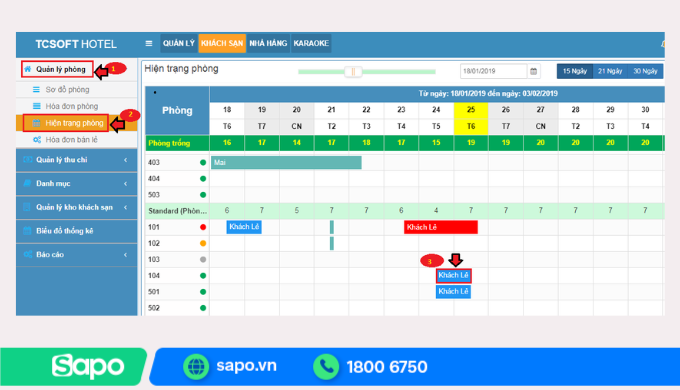This screenshot has width=680, height=390.
Task: Click the highlighted day 25 header cell
Action: (471, 110)
